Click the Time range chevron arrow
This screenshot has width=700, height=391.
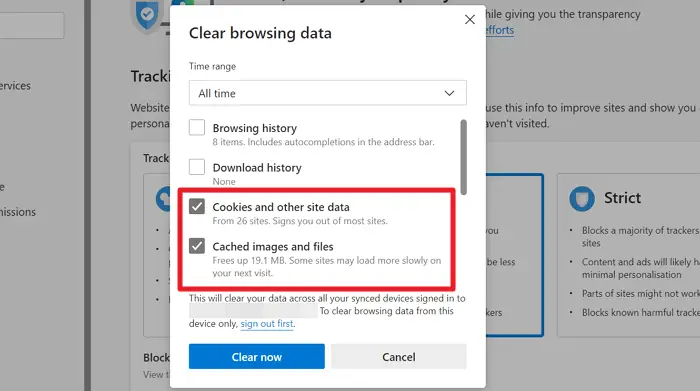pos(449,93)
